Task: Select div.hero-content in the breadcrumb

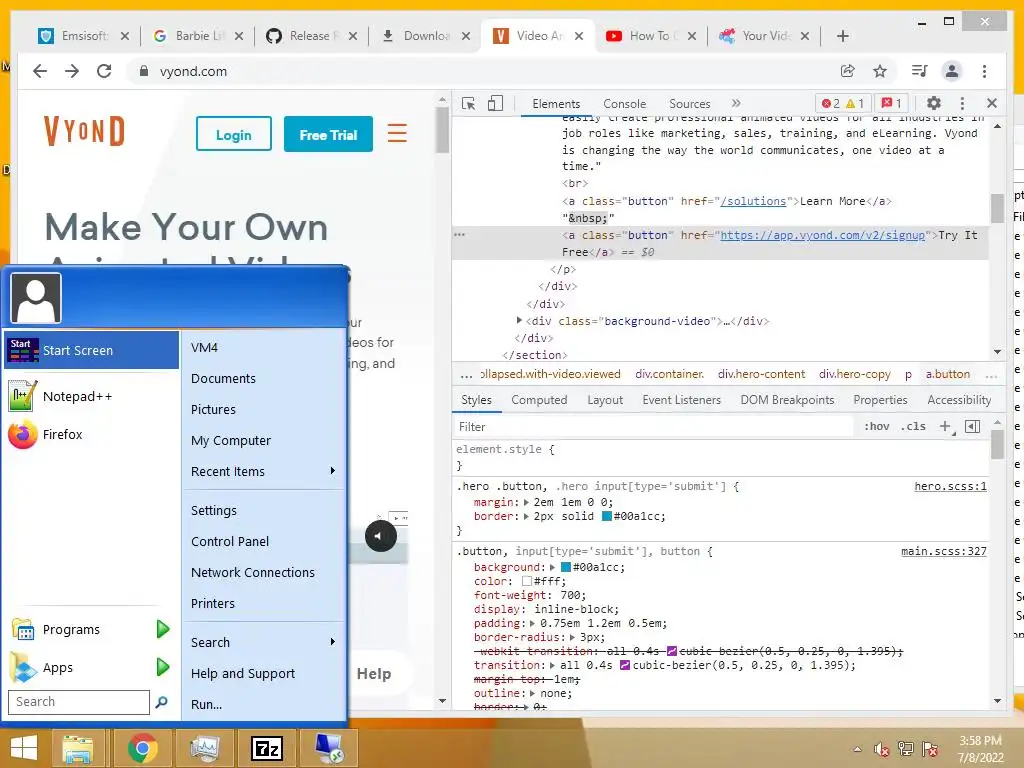Action: pyautogui.click(x=761, y=374)
